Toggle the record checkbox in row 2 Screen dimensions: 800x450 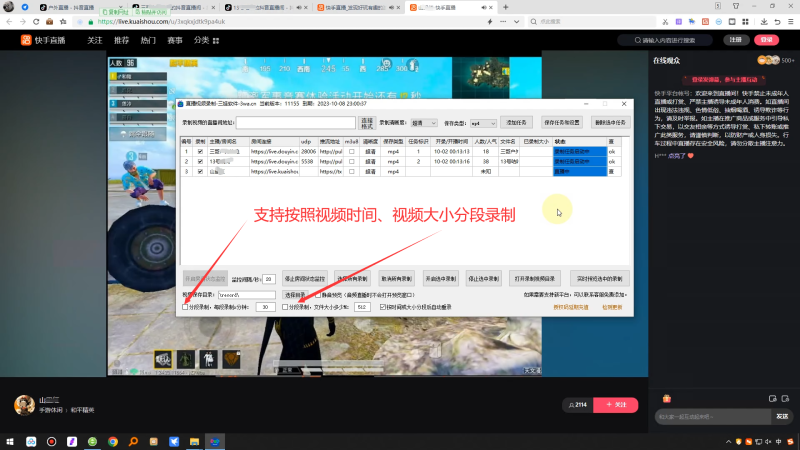(200, 161)
